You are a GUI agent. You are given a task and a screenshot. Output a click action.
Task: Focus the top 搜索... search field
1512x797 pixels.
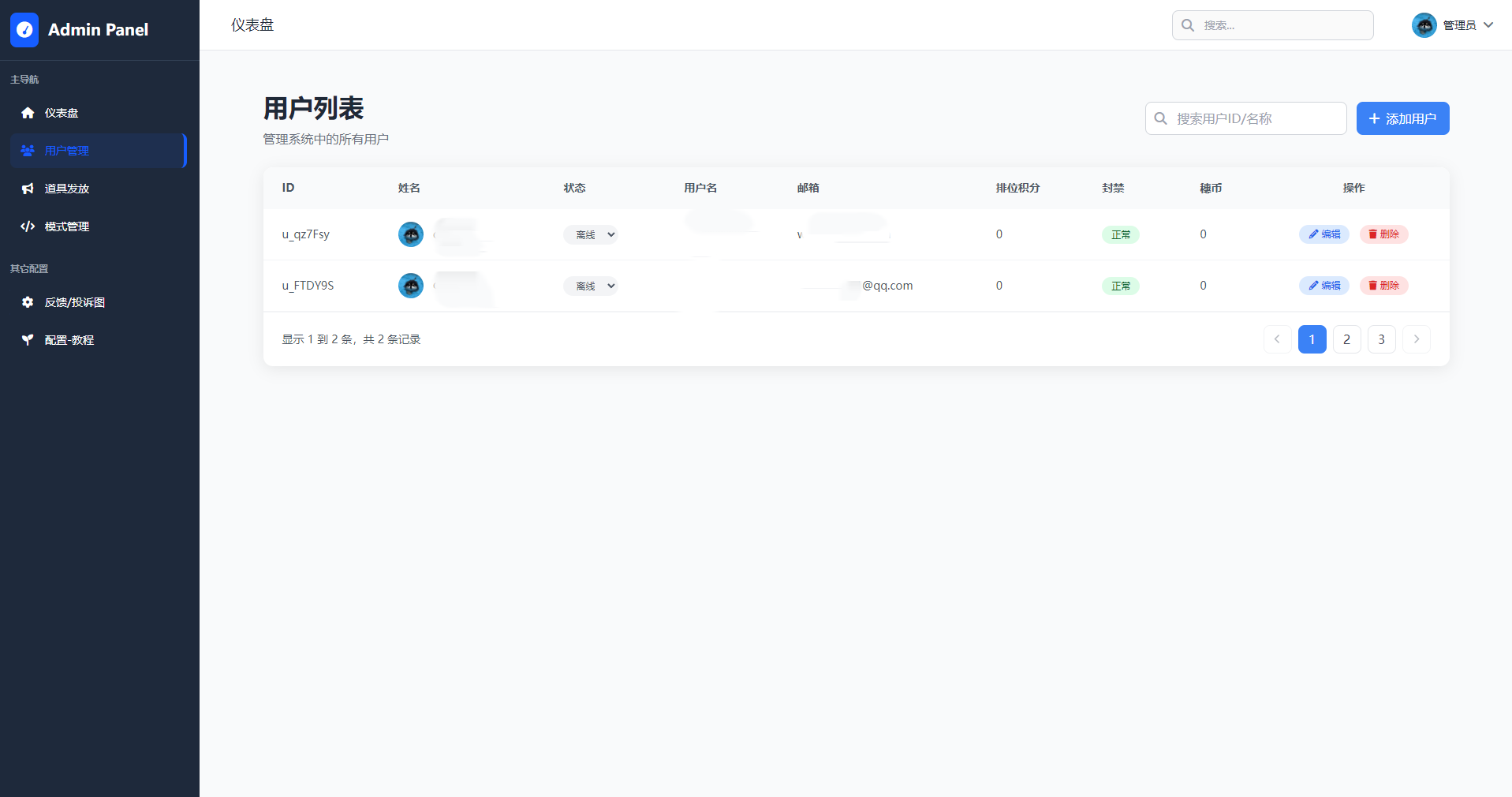click(1272, 25)
